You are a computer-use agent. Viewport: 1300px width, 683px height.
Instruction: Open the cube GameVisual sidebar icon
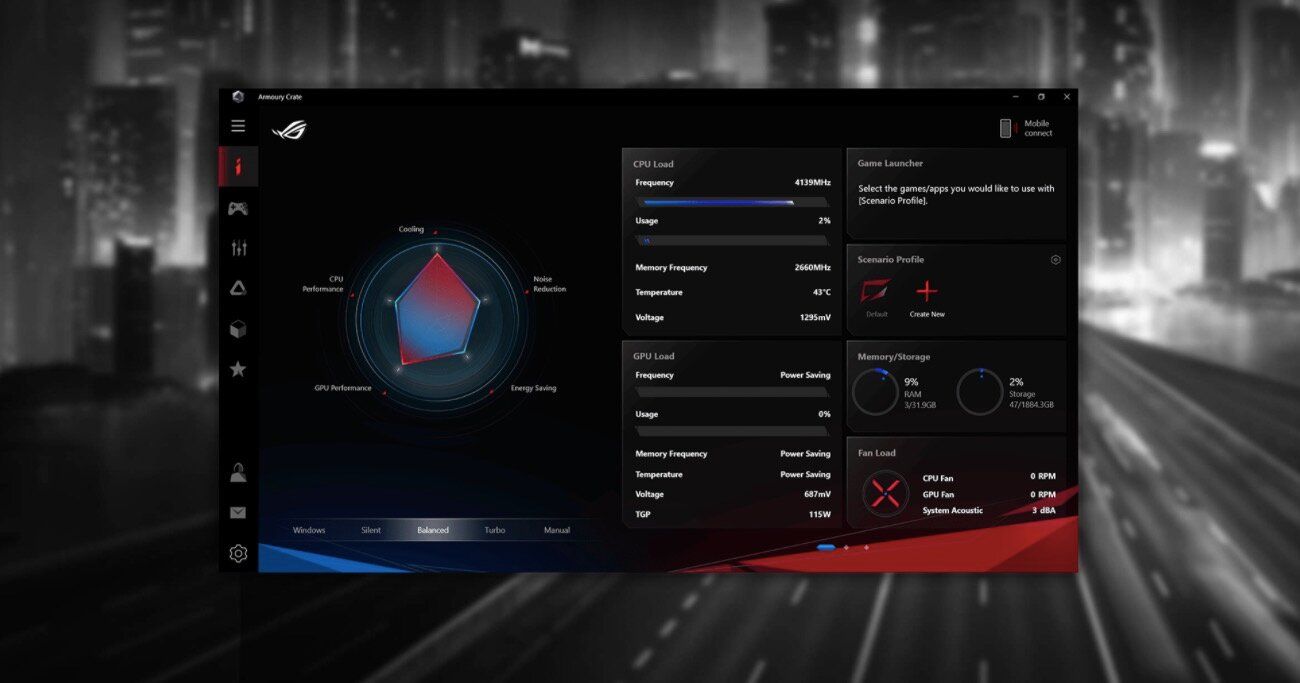pos(238,329)
